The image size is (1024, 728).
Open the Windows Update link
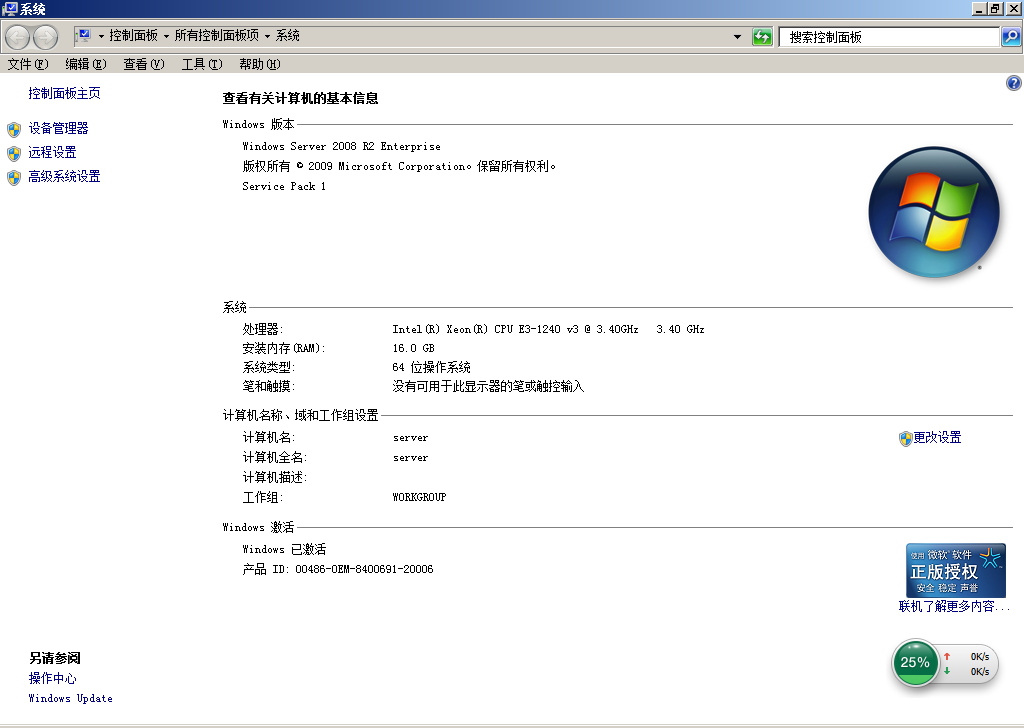point(70,699)
